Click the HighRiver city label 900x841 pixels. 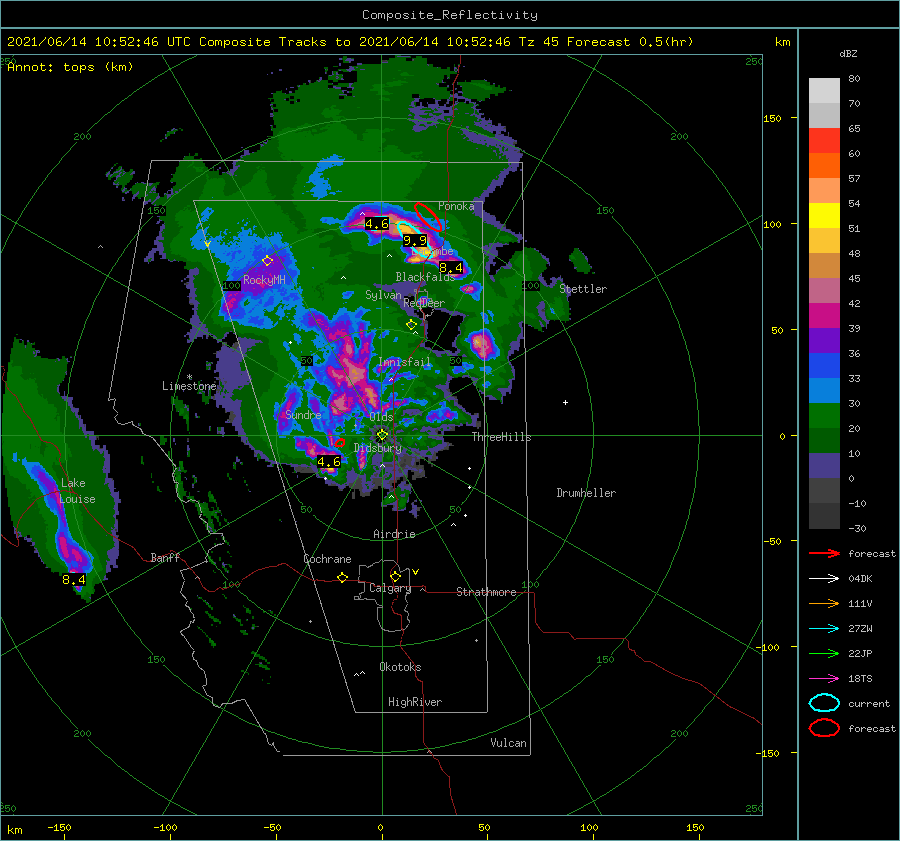coord(415,702)
